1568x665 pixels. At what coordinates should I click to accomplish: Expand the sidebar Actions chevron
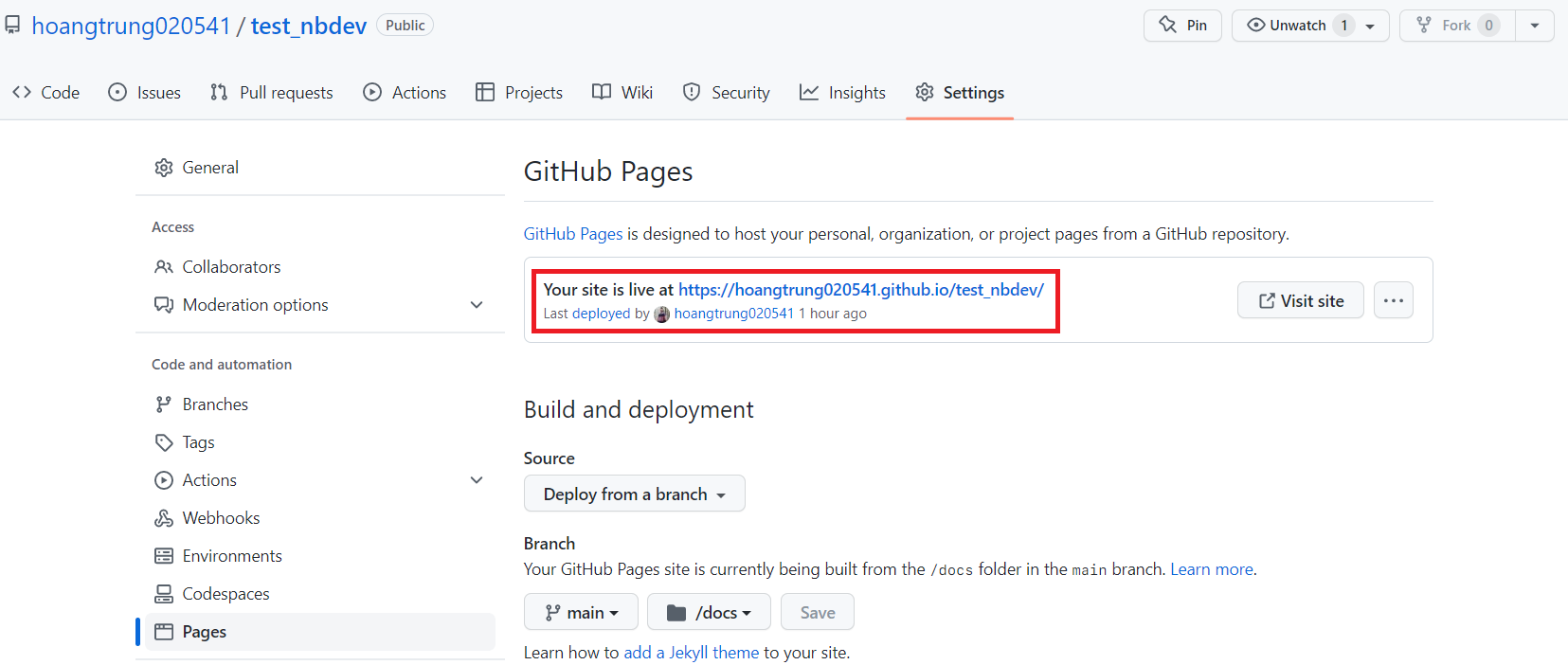click(477, 480)
